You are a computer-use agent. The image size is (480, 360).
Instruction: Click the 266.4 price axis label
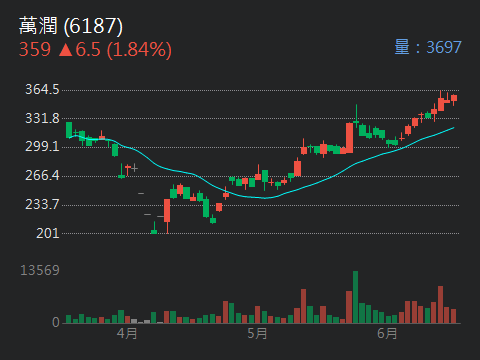pyautogui.click(x=42, y=175)
